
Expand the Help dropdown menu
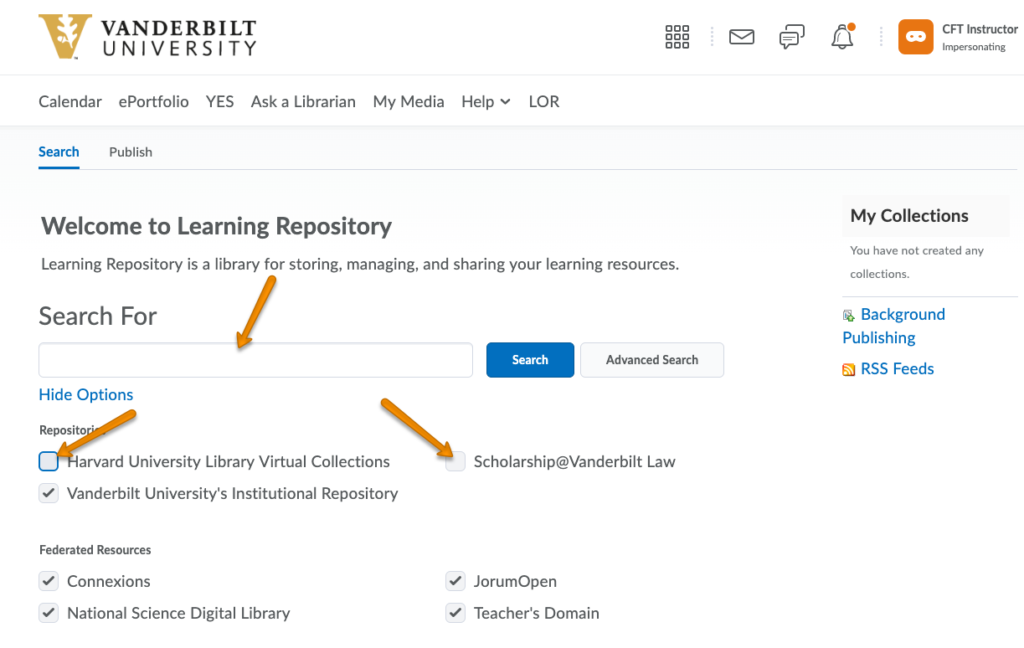[x=485, y=101]
